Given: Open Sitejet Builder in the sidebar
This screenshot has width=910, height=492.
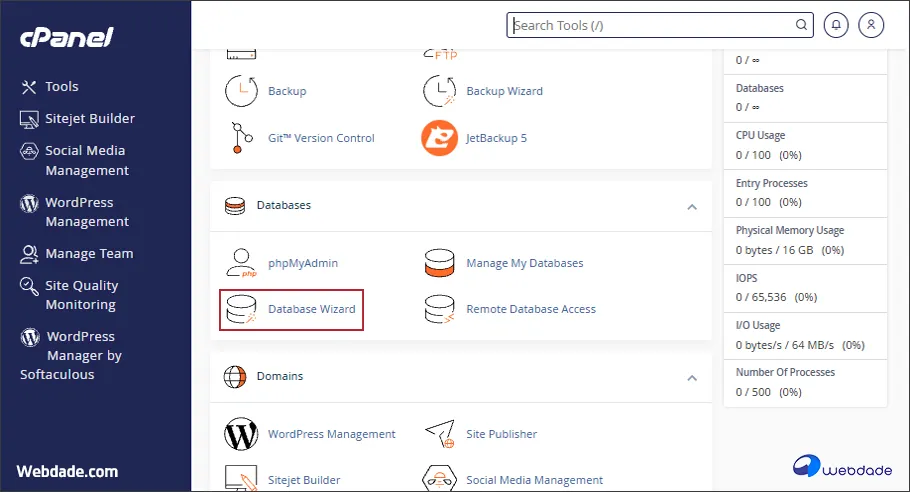Looking at the screenshot, I should pos(89,119).
